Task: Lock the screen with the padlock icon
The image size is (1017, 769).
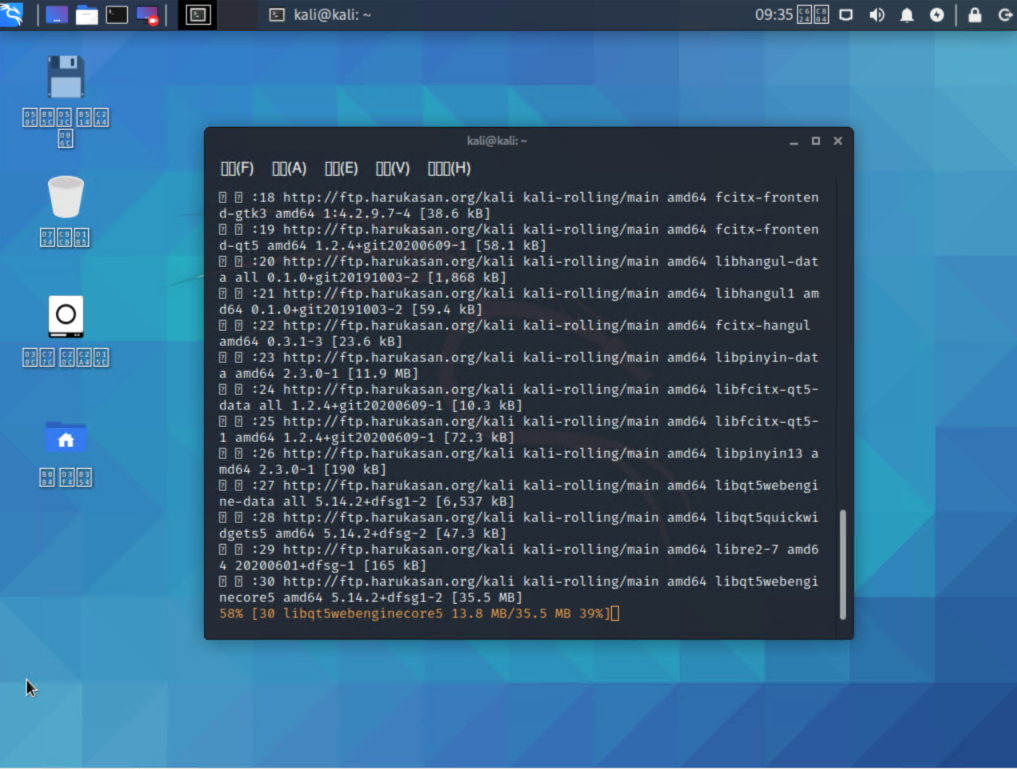Action: tap(975, 15)
